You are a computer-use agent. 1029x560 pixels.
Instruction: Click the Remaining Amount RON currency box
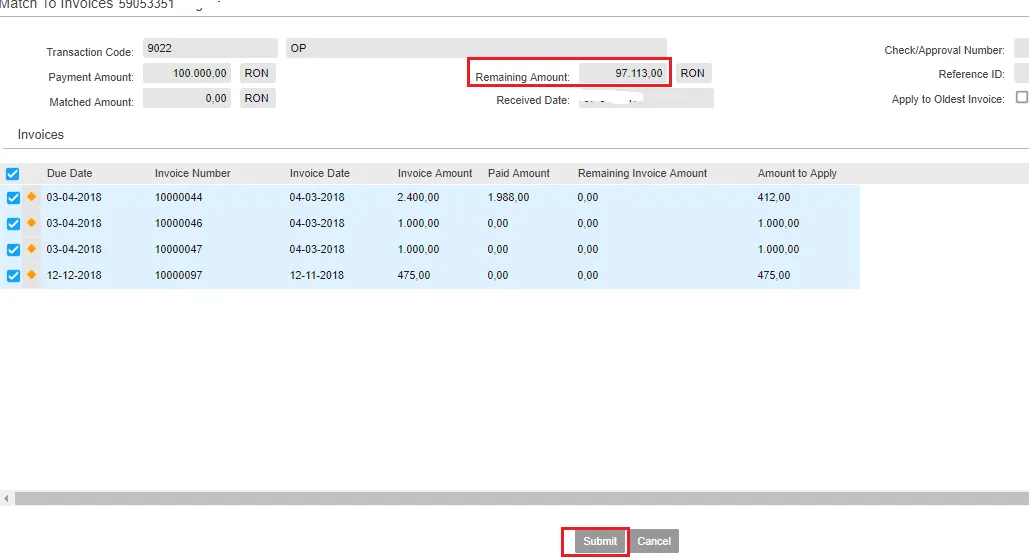[693, 73]
